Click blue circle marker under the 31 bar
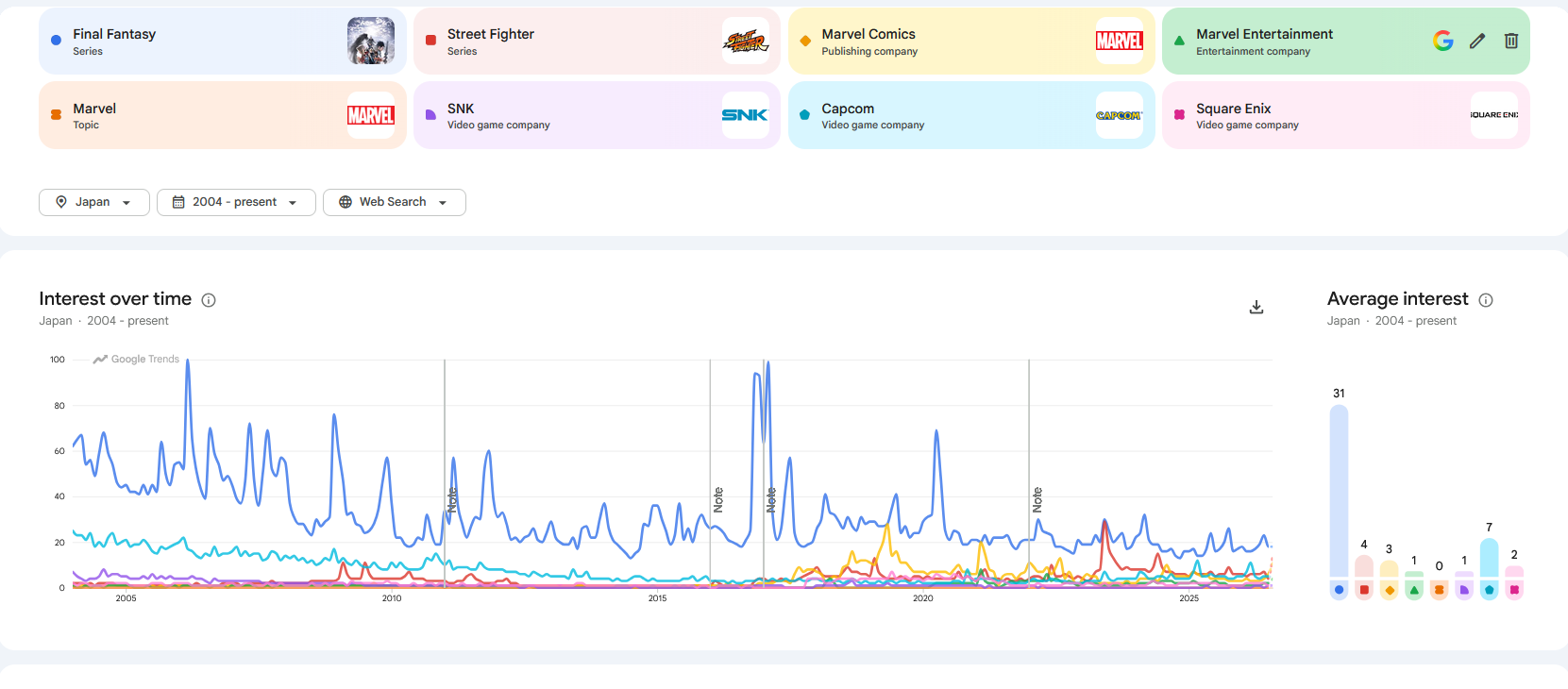 pyautogui.click(x=1339, y=590)
